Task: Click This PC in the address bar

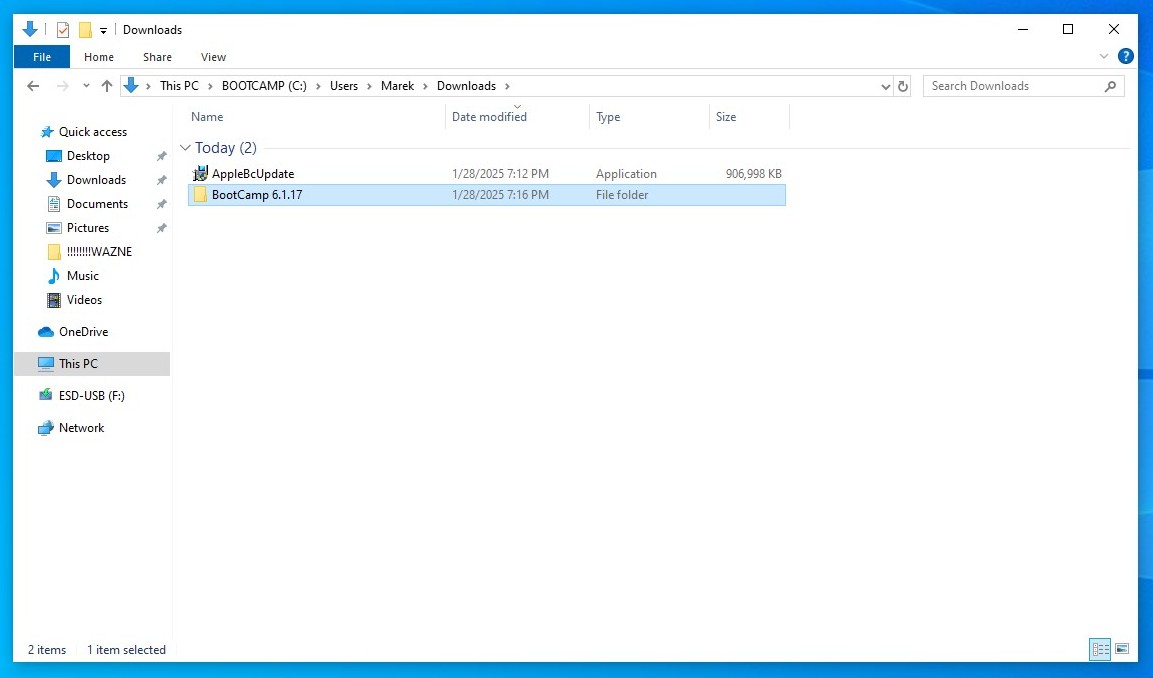Action: pyautogui.click(x=179, y=86)
